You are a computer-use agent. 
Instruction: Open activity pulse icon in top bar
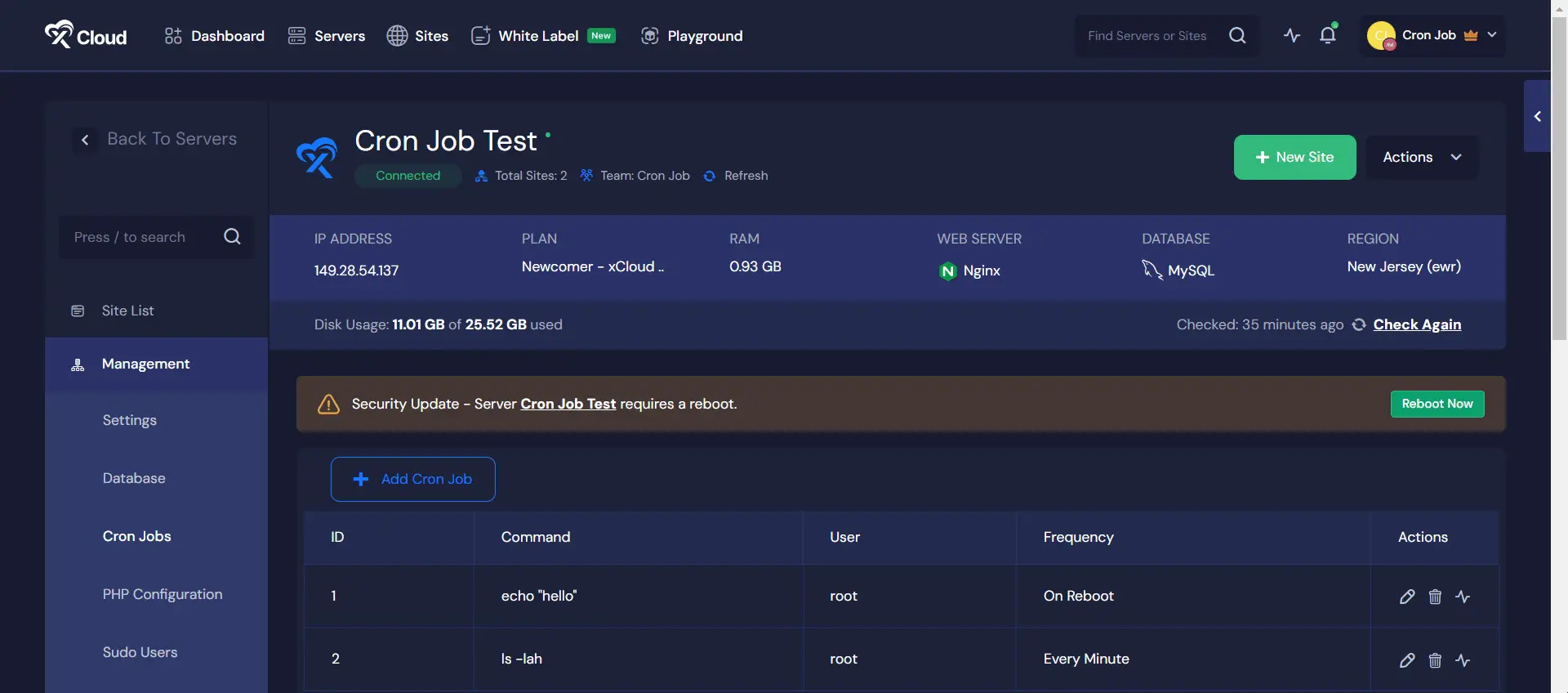(x=1292, y=35)
